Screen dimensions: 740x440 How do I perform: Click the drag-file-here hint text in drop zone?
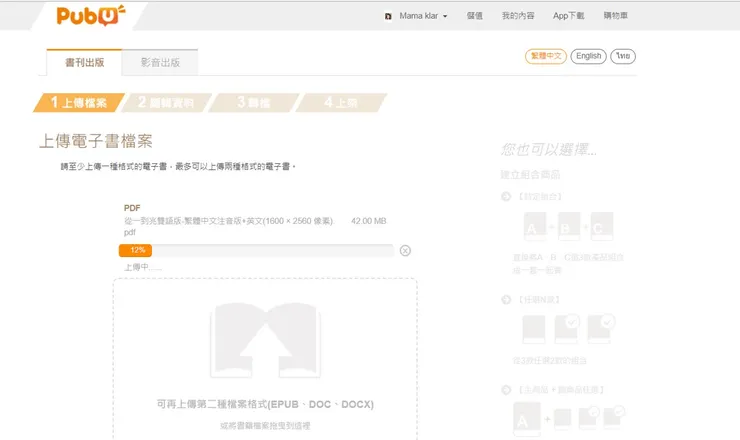tap(265, 425)
